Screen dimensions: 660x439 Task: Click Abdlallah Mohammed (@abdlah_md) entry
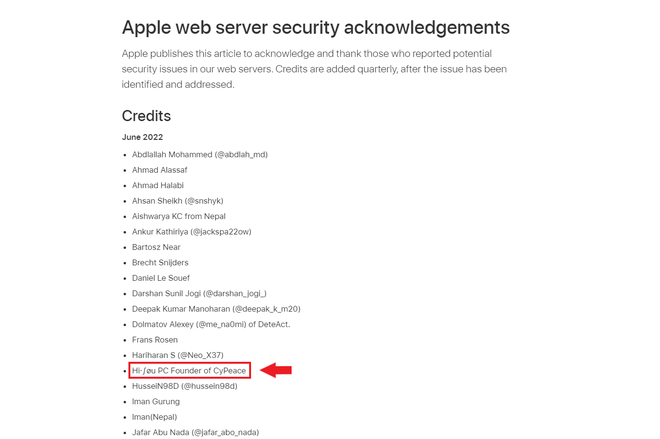coord(200,154)
